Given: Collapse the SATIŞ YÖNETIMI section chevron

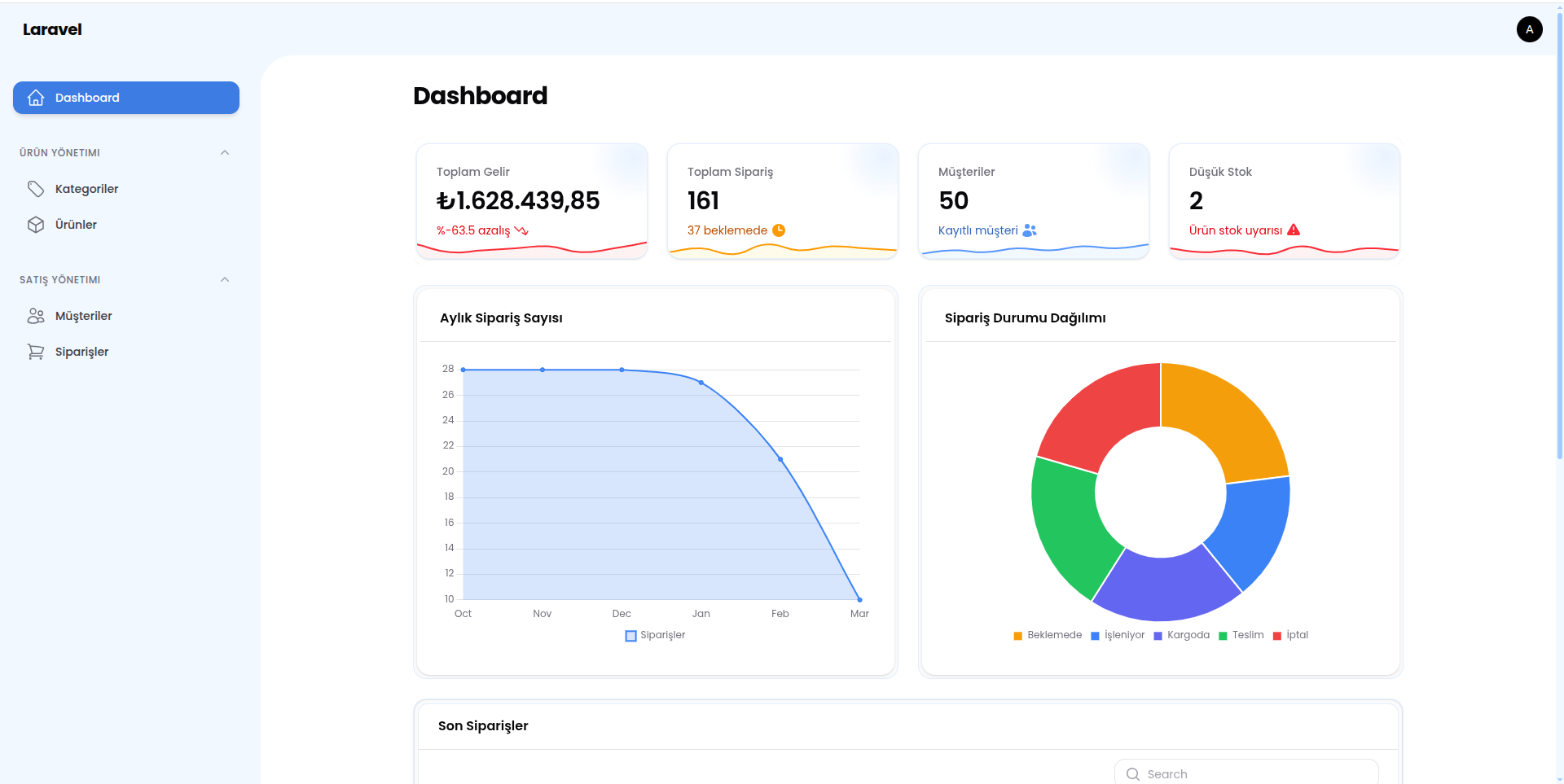Looking at the screenshot, I should pos(225,280).
